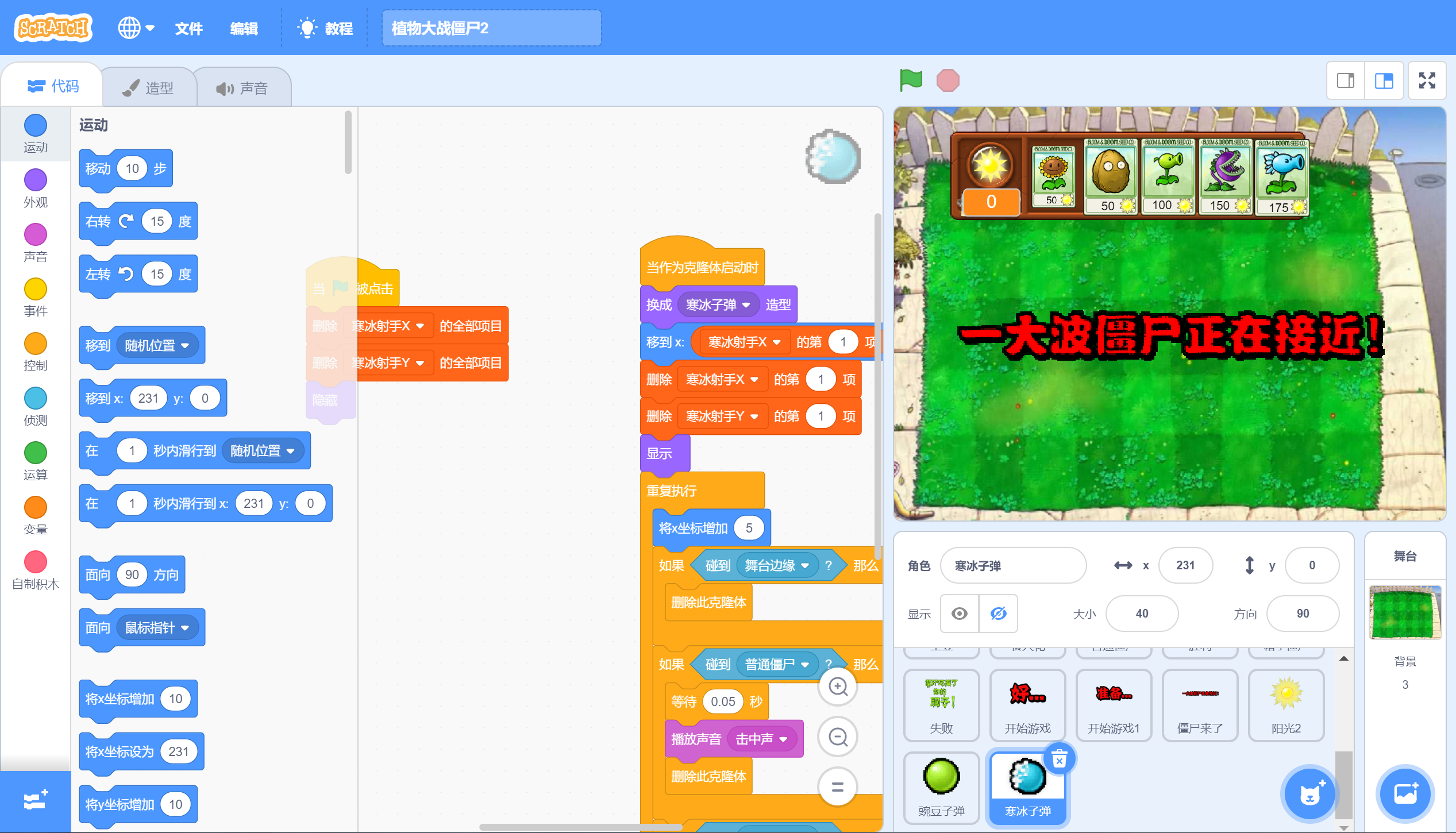1456x833 pixels.
Task: Select the 豌豆子弹 sprite
Action: pos(941,788)
